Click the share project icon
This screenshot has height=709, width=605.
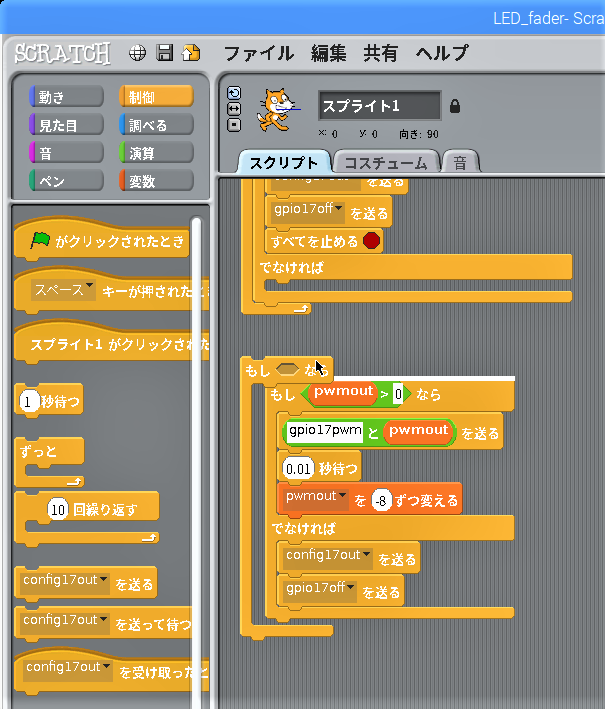pos(191,53)
